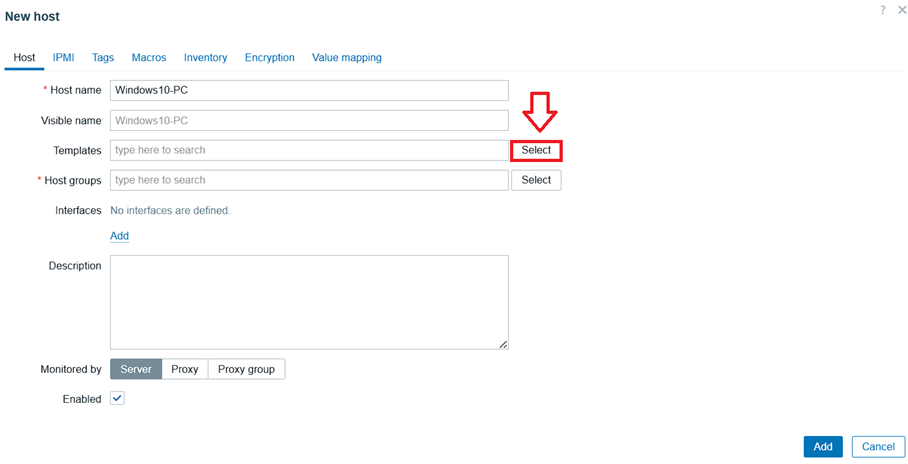Select the Host tab

point(24,58)
